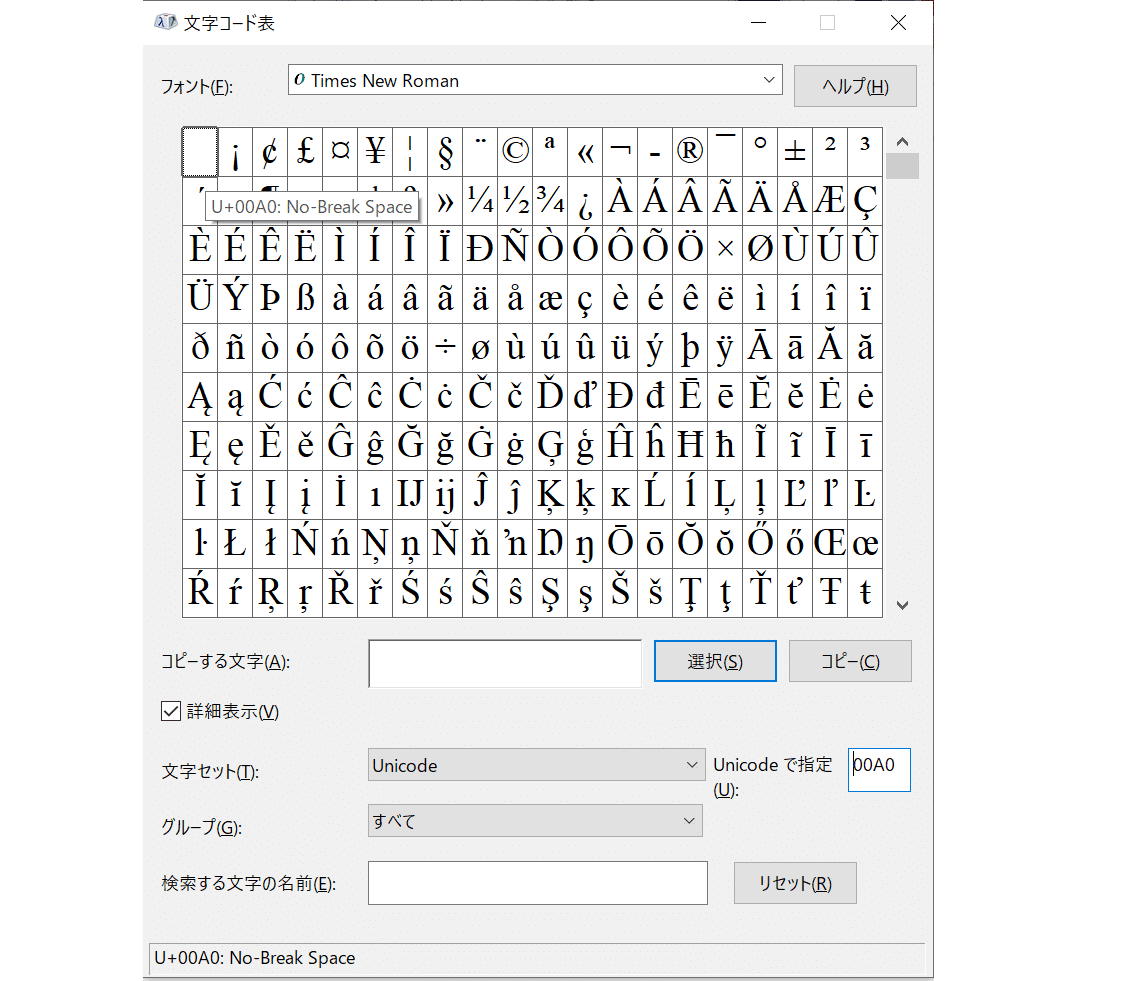Choose the pound sterling £ symbol
Image resolution: width=1124 pixels, height=981 pixels.
coord(305,152)
